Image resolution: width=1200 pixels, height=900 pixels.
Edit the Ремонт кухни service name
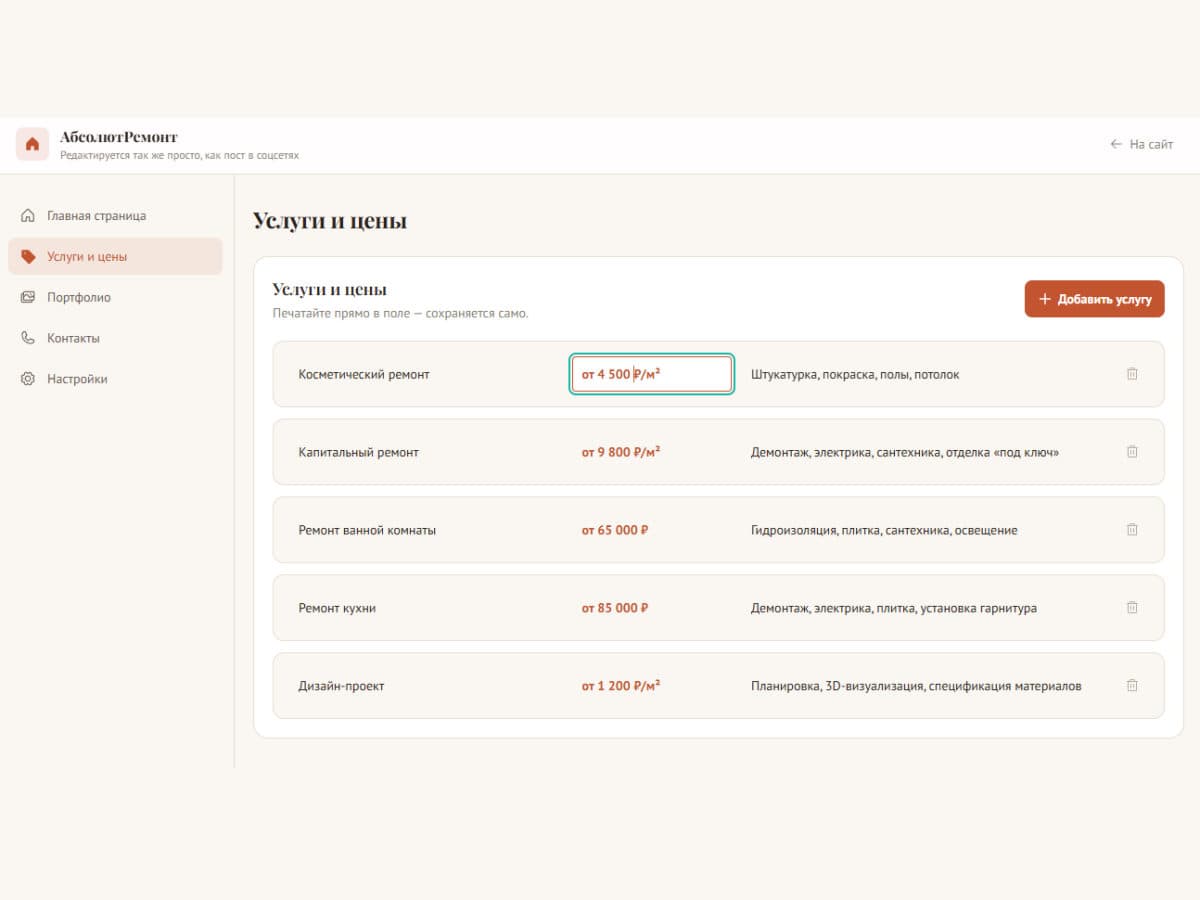pos(337,608)
